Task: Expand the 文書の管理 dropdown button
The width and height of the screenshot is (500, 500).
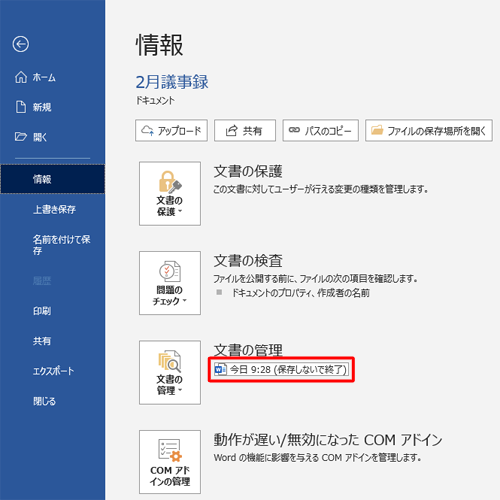Action: (x=170, y=372)
